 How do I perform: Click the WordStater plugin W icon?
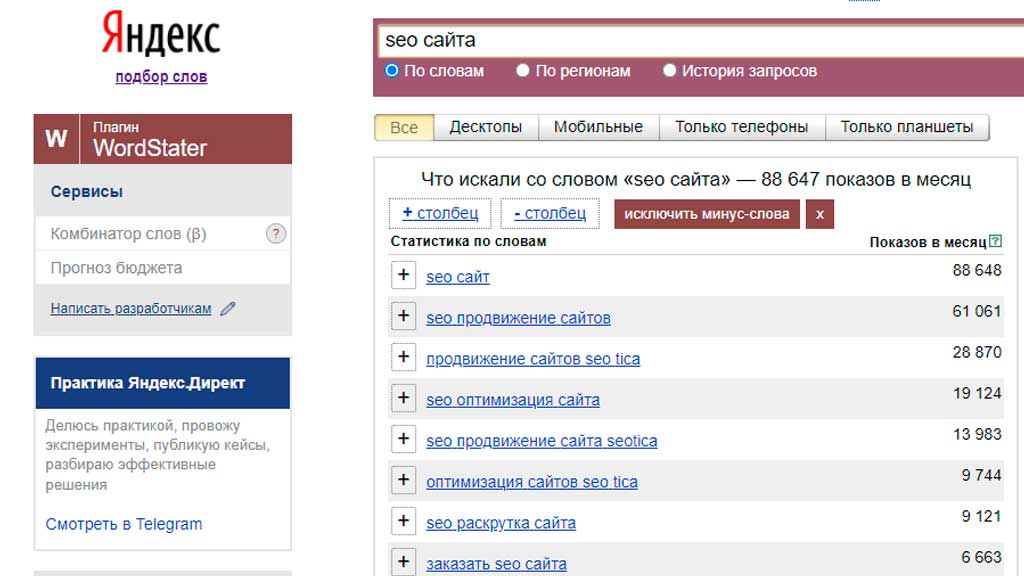pos(55,138)
